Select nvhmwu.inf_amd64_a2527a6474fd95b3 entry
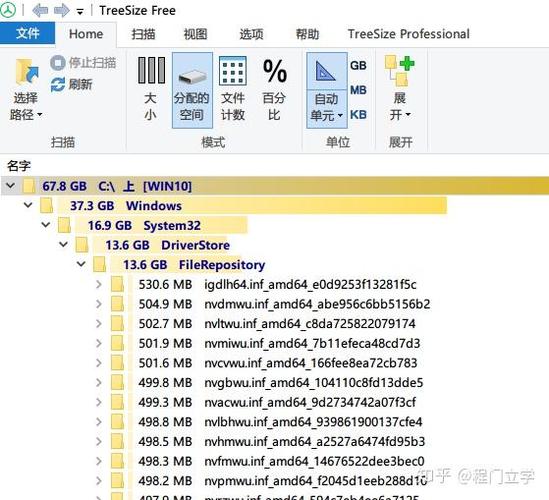The height and width of the screenshot is (500, 549). (x=315, y=441)
